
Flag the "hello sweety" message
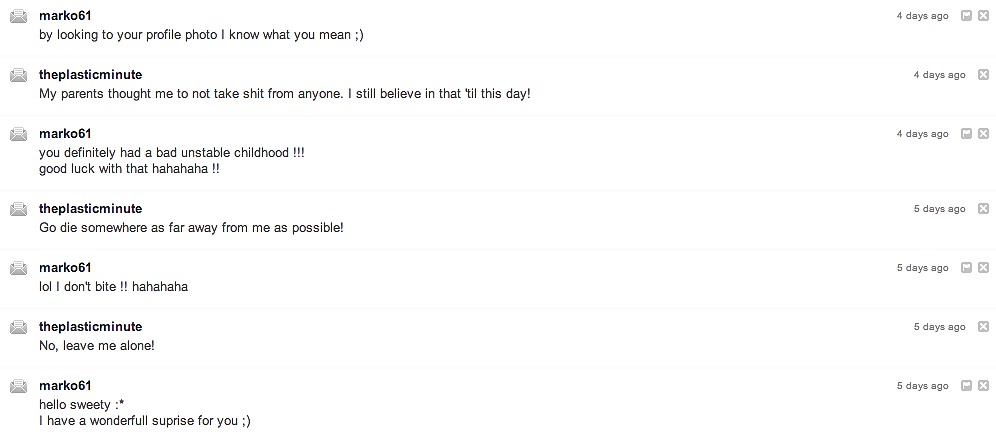966,386
